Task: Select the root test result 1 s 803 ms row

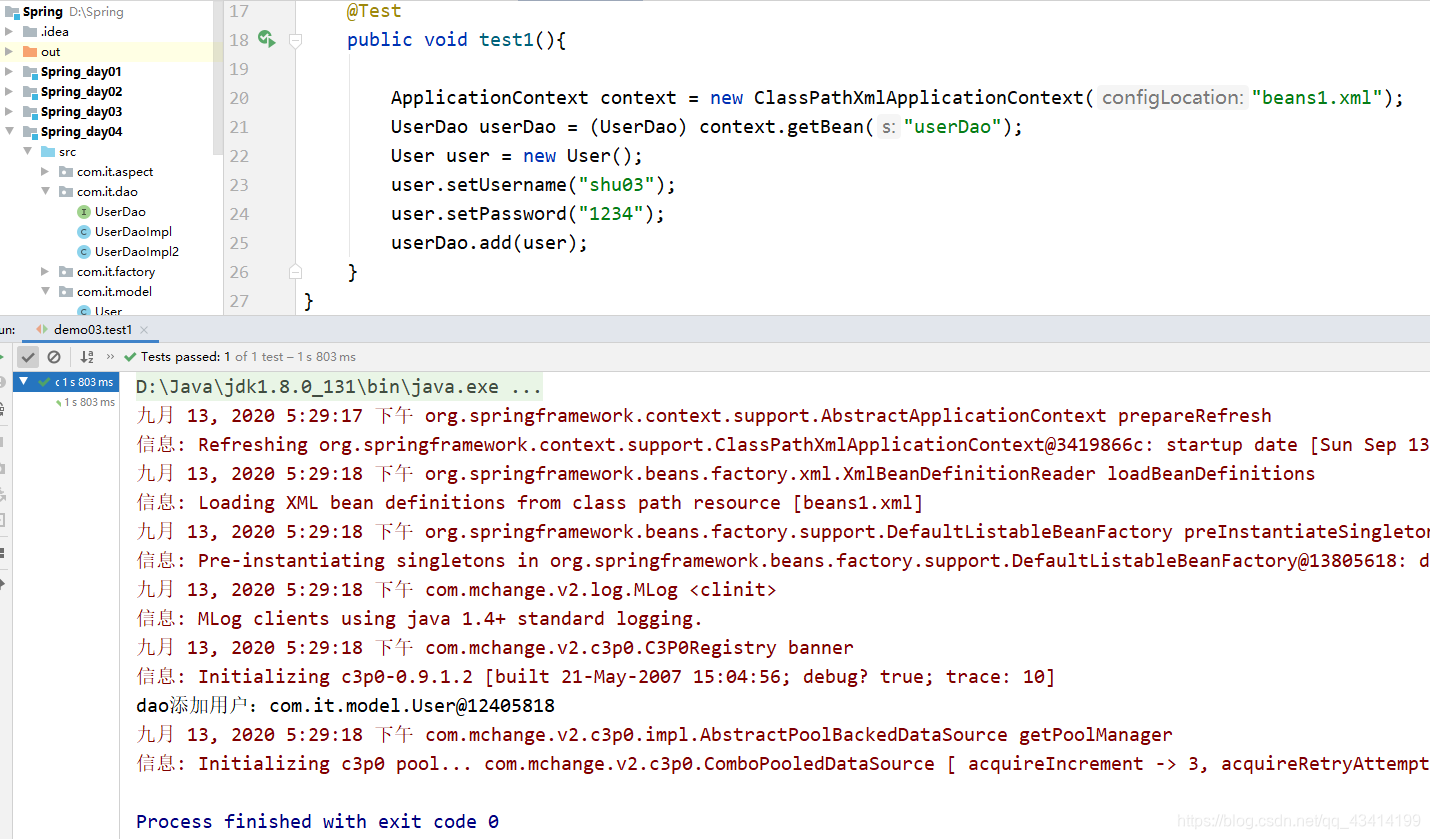Action: tap(66, 382)
